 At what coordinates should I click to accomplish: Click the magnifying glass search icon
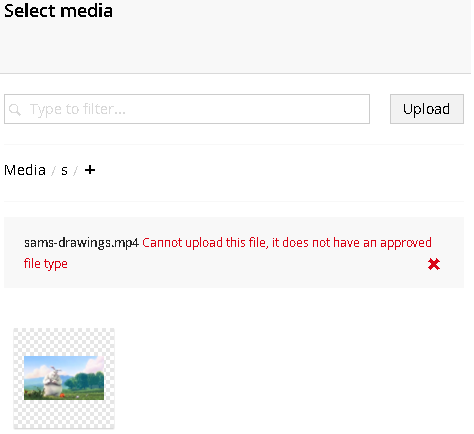(15, 109)
